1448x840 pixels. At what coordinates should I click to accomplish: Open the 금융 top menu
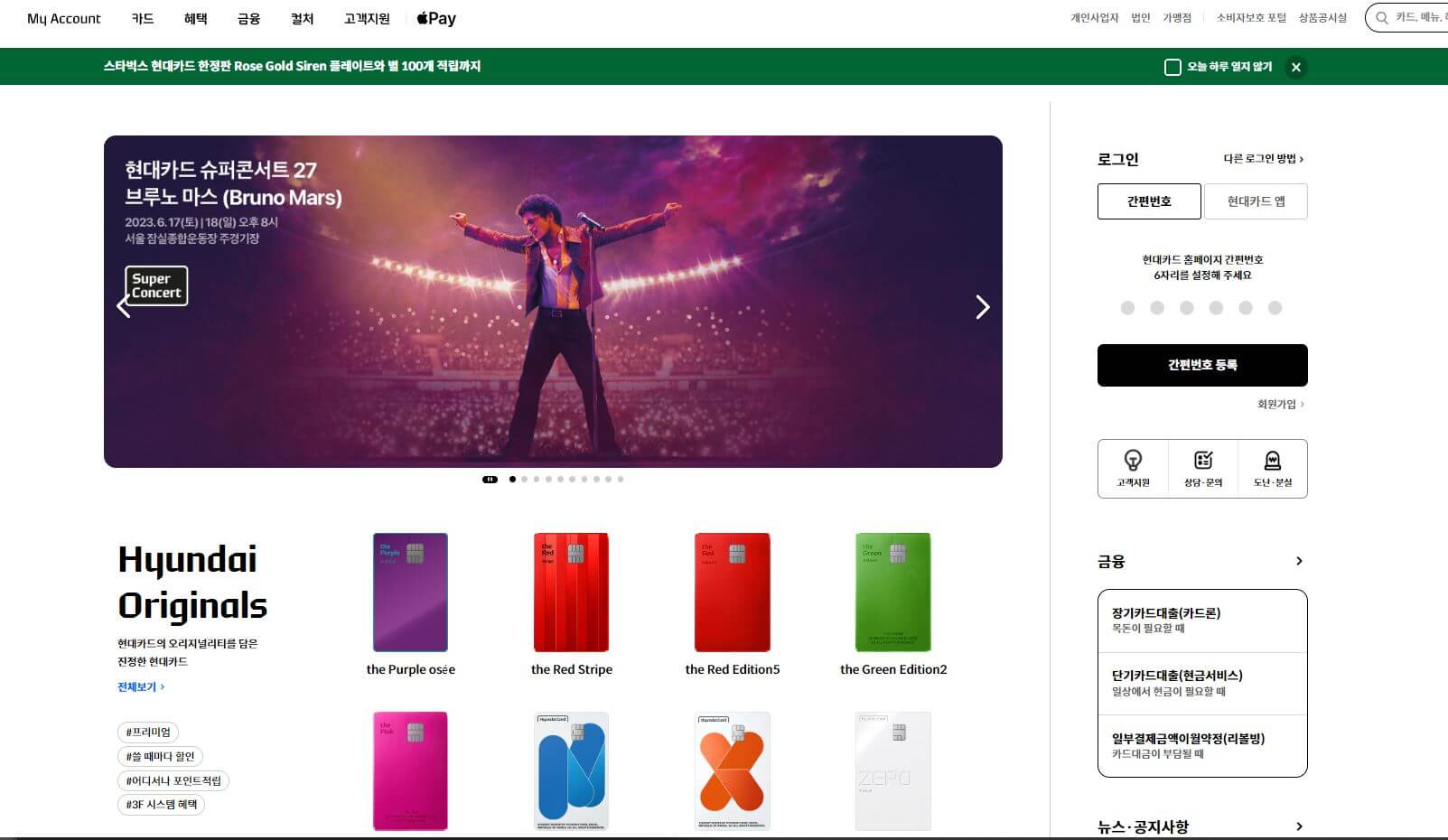pyautogui.click(x=249, y=18)
